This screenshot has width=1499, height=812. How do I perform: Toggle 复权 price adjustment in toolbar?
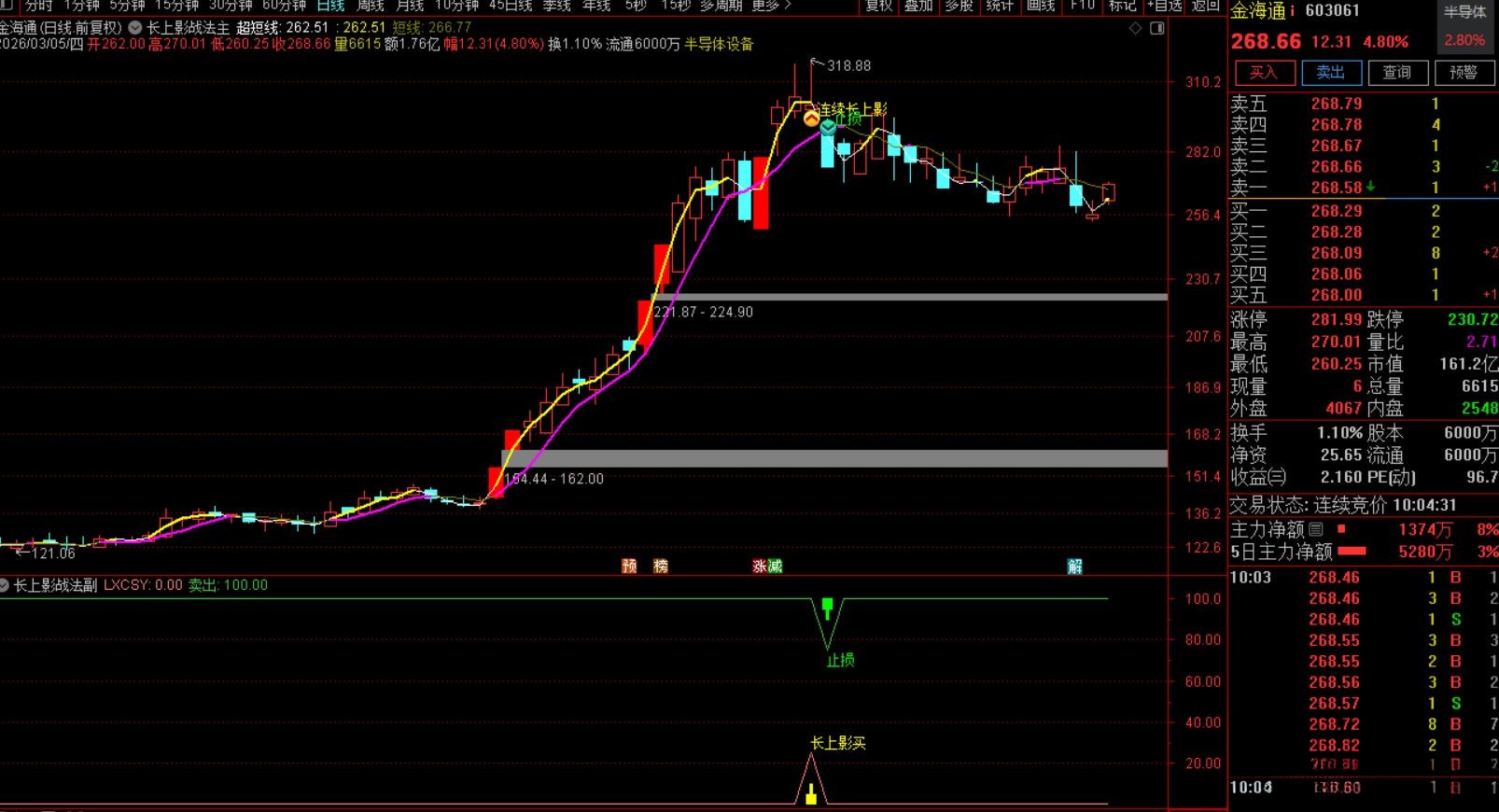point(878,6)
